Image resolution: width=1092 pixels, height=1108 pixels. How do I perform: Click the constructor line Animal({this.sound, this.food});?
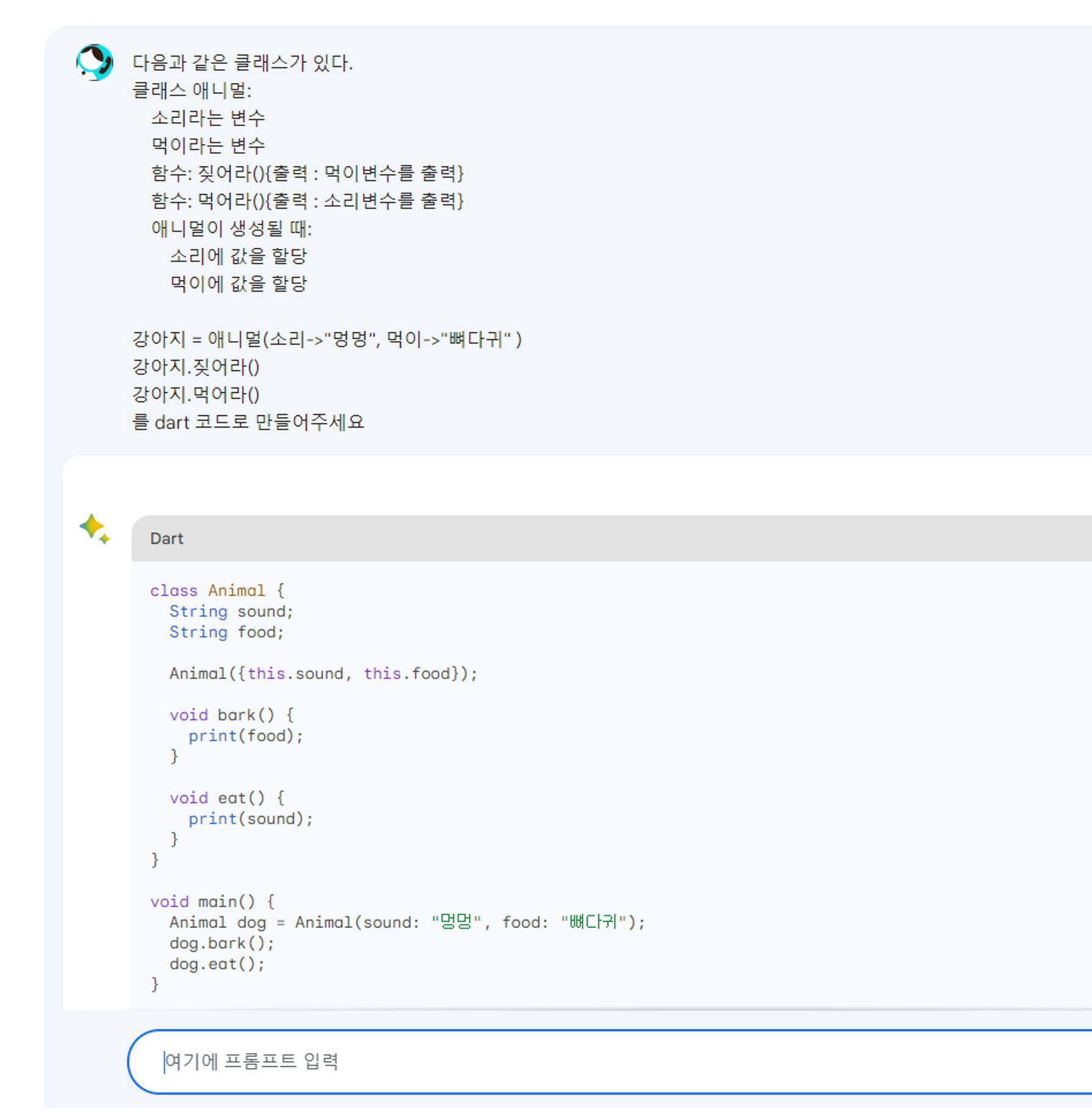(323, 674)
